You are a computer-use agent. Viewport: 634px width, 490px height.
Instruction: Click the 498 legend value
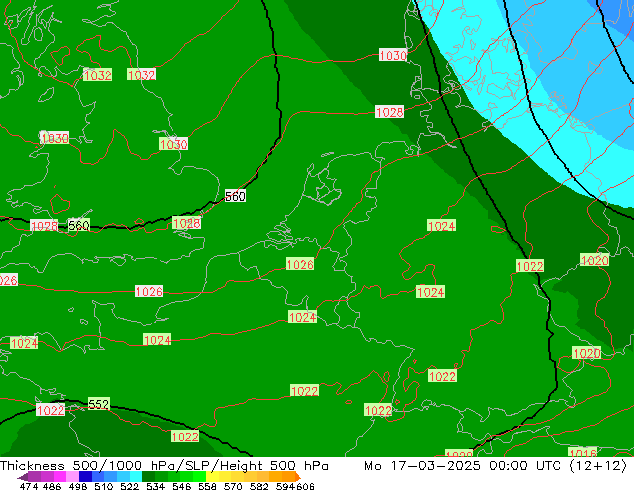(78, 486)
